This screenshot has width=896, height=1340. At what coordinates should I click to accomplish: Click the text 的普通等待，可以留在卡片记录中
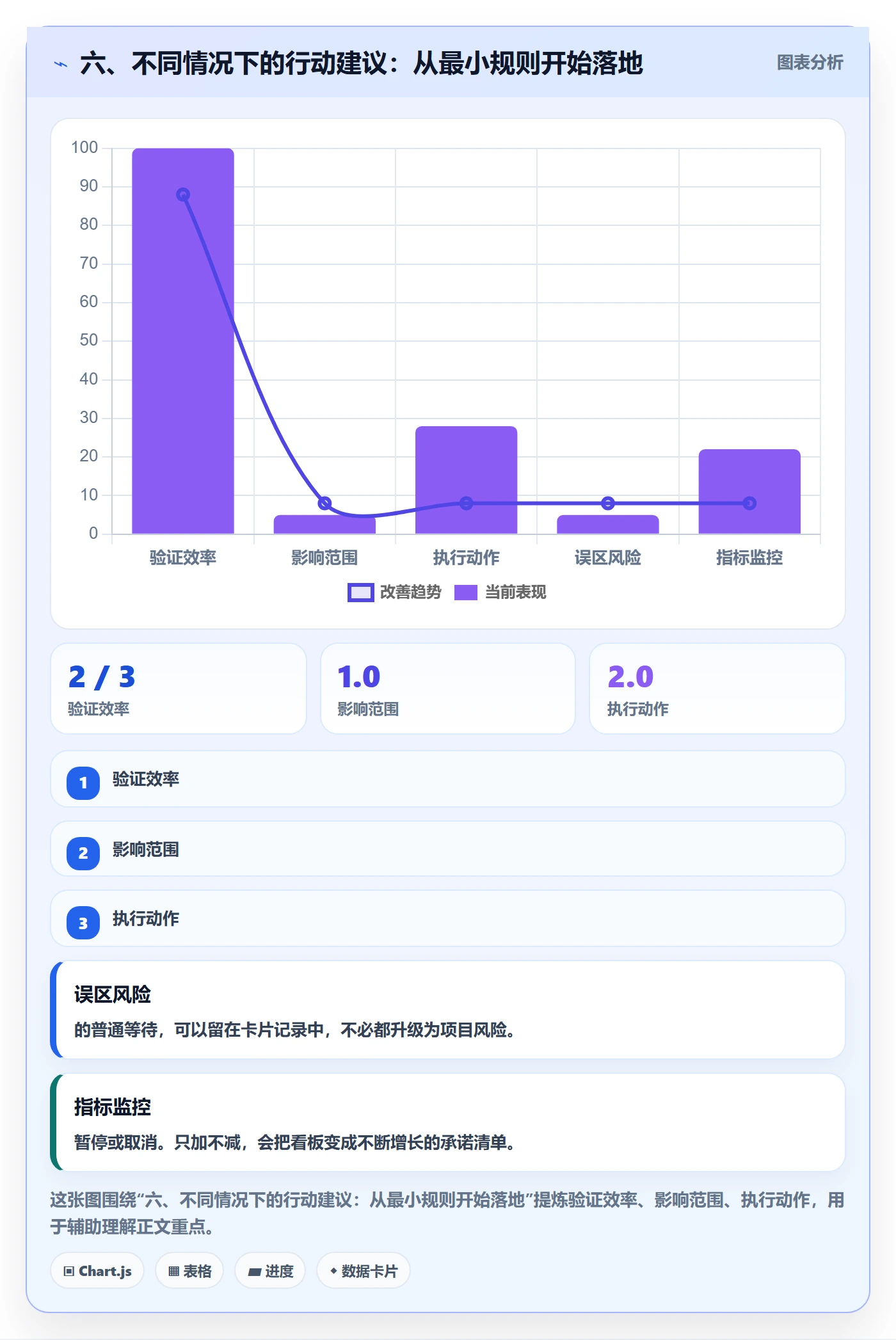(x=199, y=1030)
